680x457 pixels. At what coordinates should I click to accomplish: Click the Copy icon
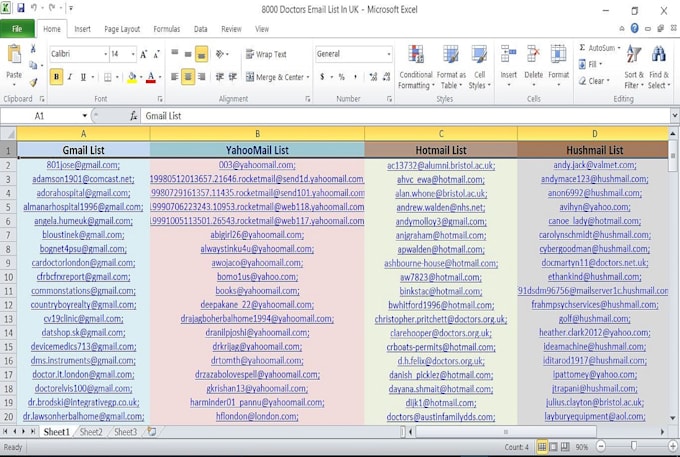[x=33, y=65]
